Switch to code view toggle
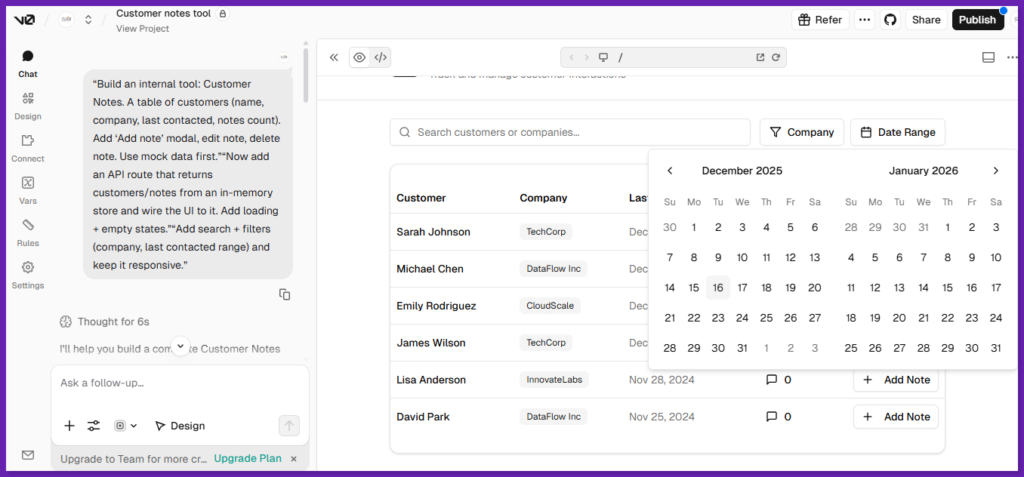Viewport: 1024px width, 477px height. [381, 57]
